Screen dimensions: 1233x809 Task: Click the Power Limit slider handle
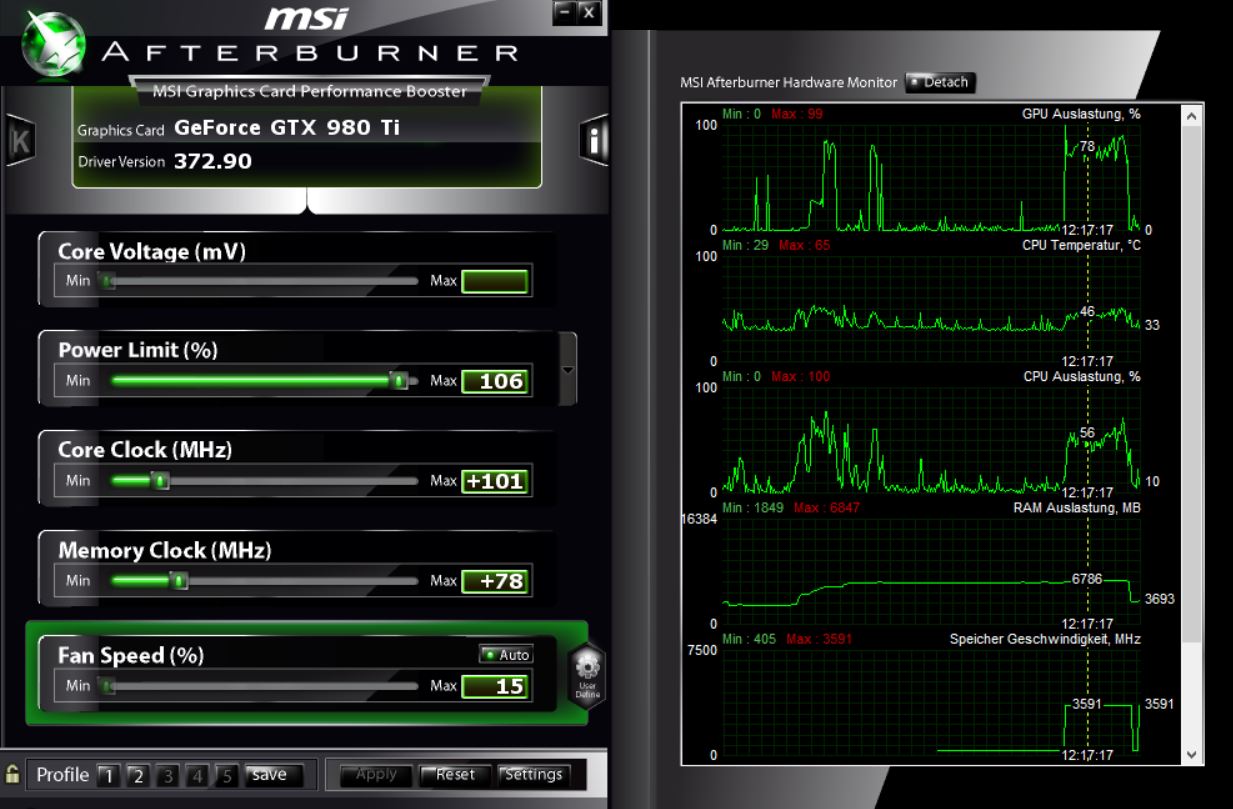tap(400, 381)
